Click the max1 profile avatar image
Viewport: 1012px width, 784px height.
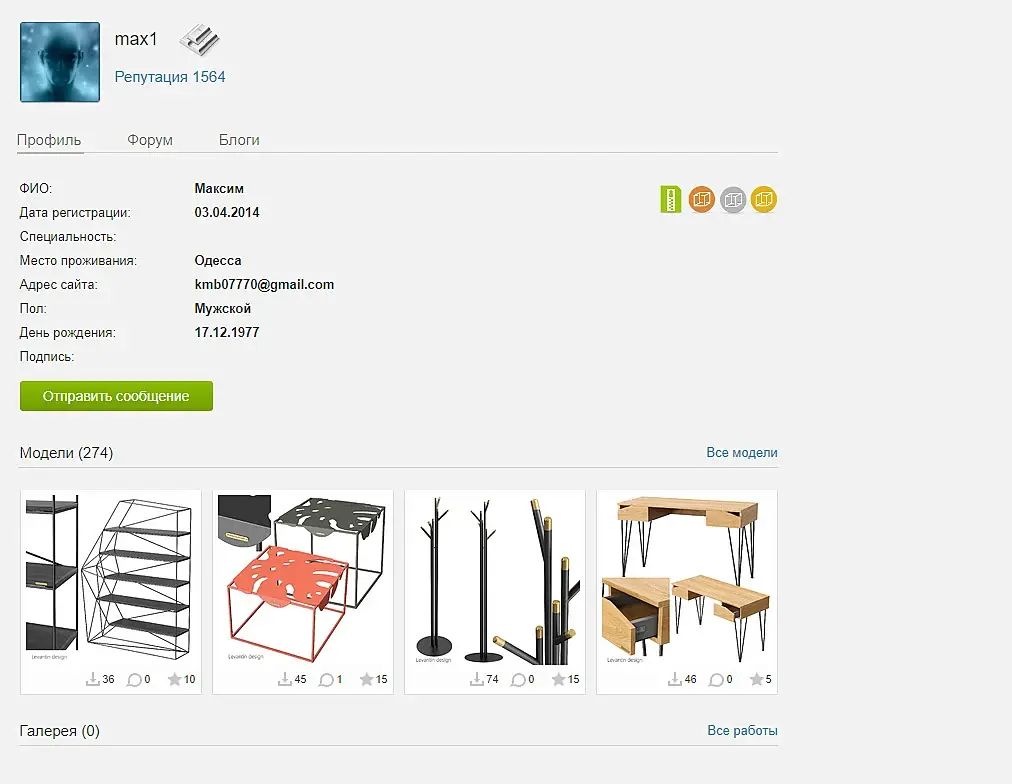pos(60,62)
